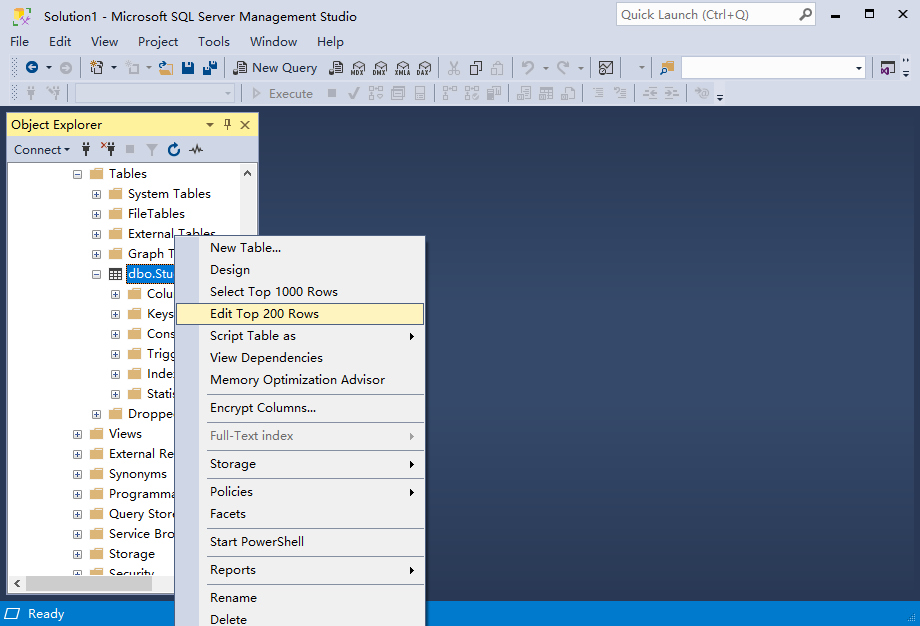Refresh the Object Explorer tree
The width and height of the screenshot is (920, 626).
tap(174, 150)
